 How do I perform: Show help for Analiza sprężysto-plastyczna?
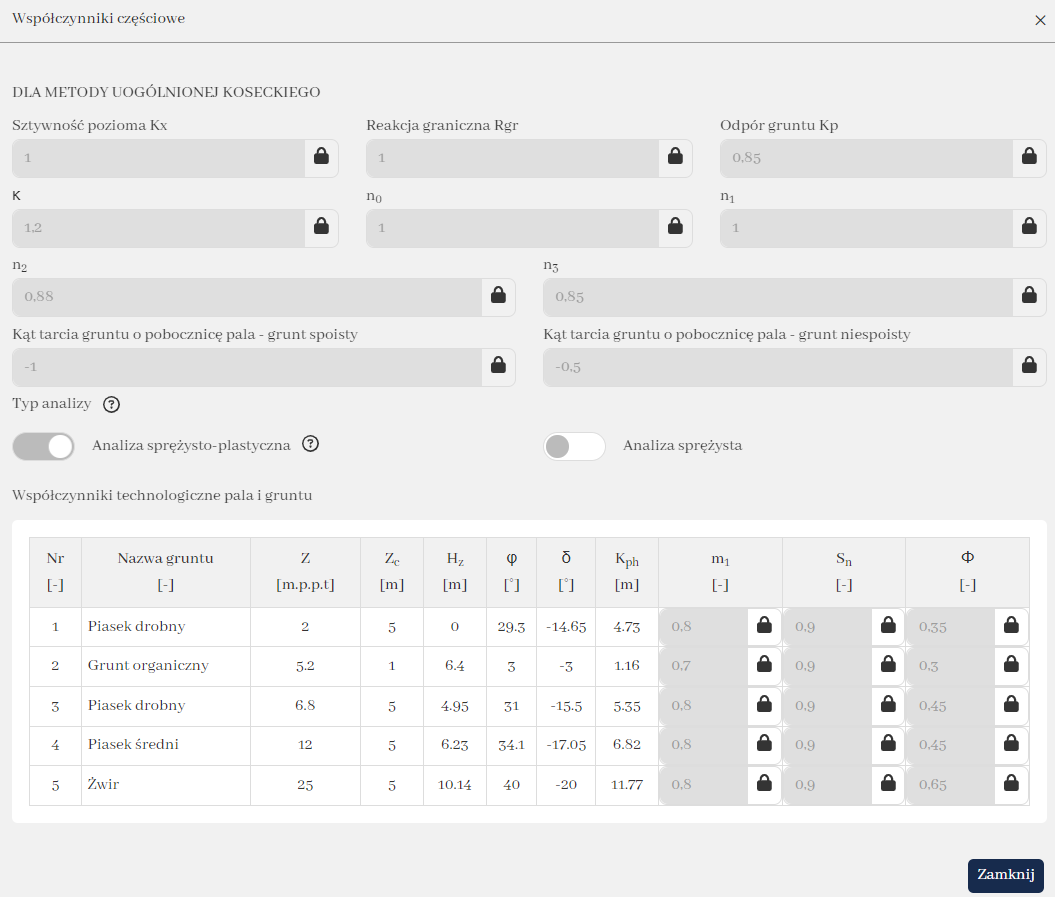pos(310,445)
